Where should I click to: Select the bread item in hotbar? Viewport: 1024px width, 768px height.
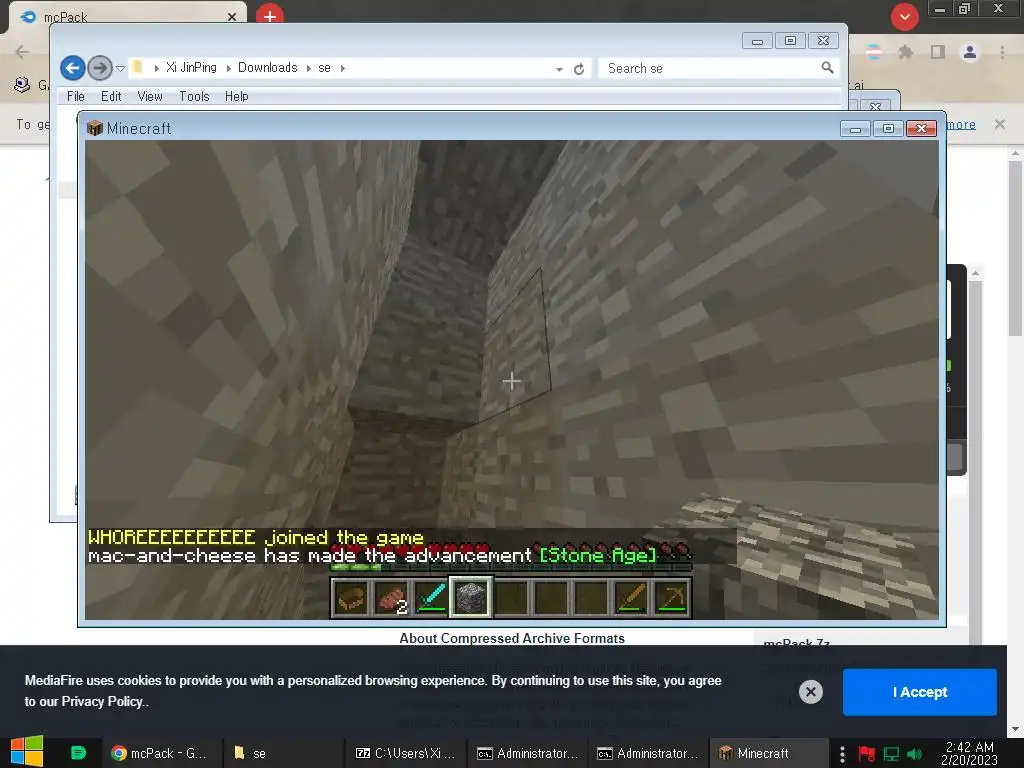point(351,597)
